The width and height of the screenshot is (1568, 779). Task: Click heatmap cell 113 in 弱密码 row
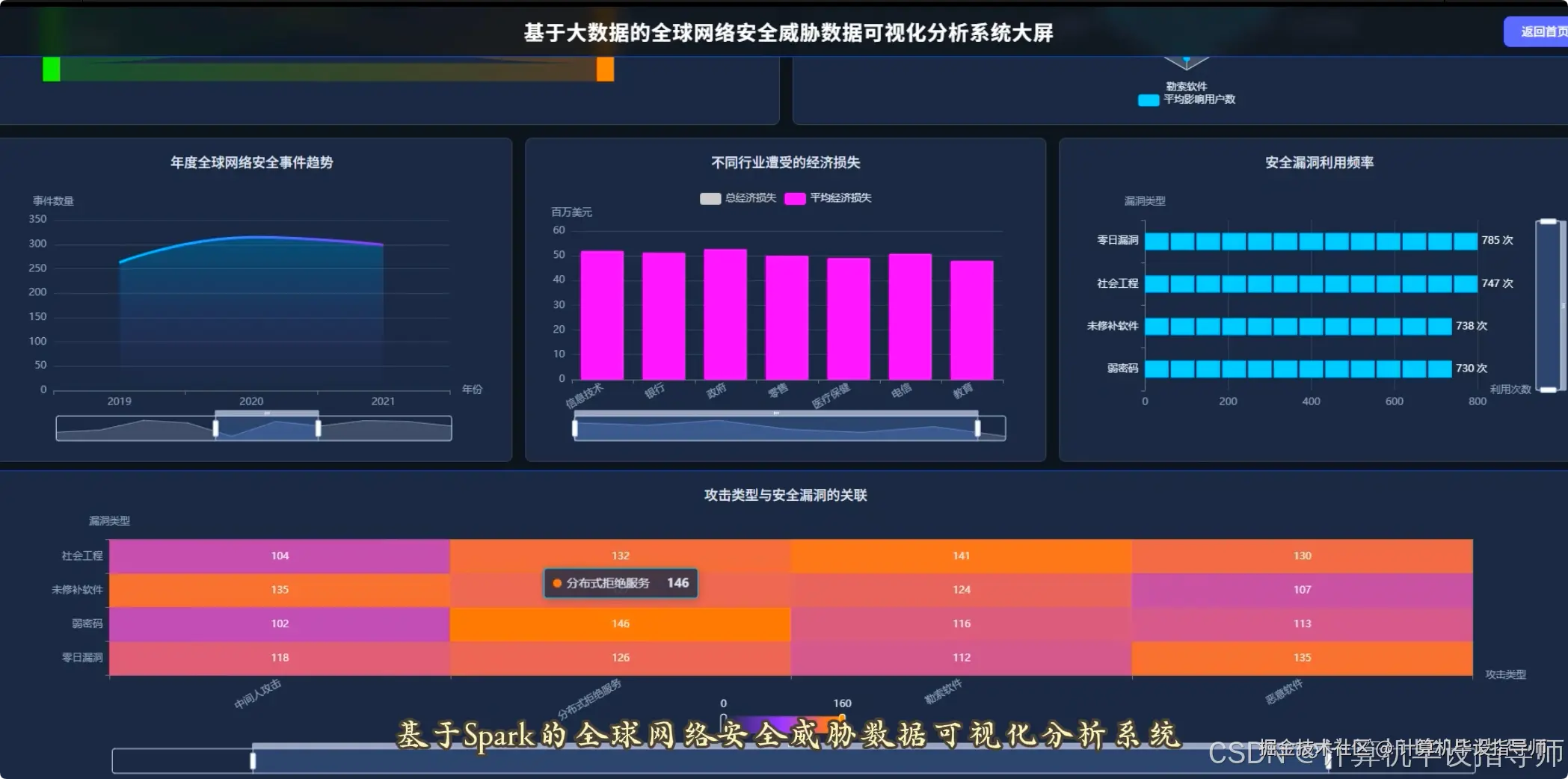(1303, 624)
